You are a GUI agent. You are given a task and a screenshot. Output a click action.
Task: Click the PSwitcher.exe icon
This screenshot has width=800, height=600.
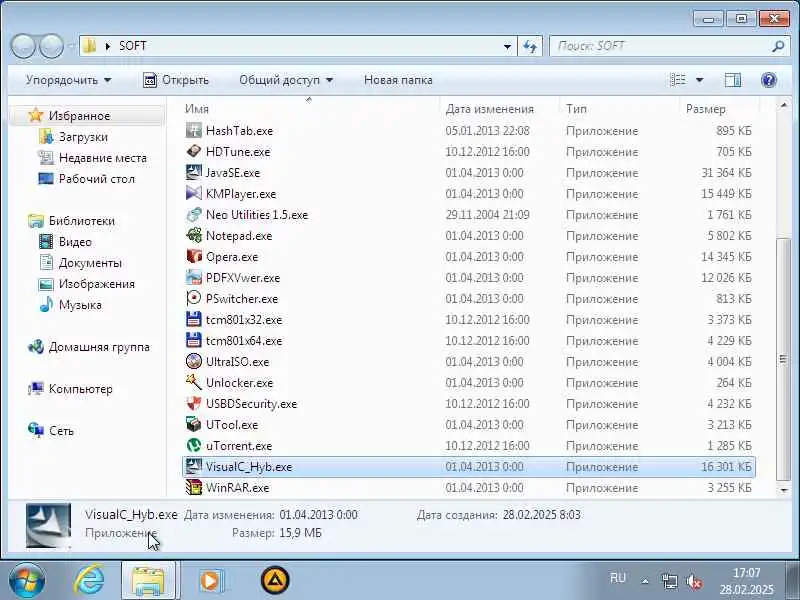point(194,298)
